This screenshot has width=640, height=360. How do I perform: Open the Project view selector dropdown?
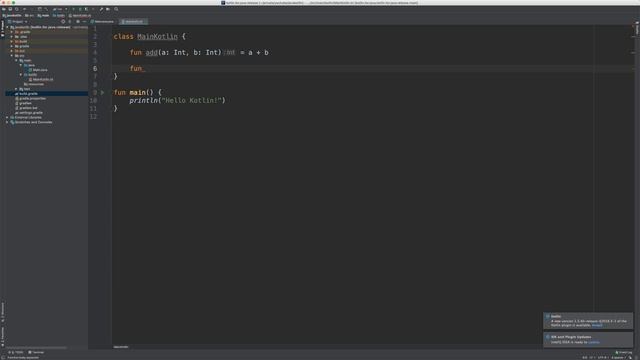click(x=18, y=22)
